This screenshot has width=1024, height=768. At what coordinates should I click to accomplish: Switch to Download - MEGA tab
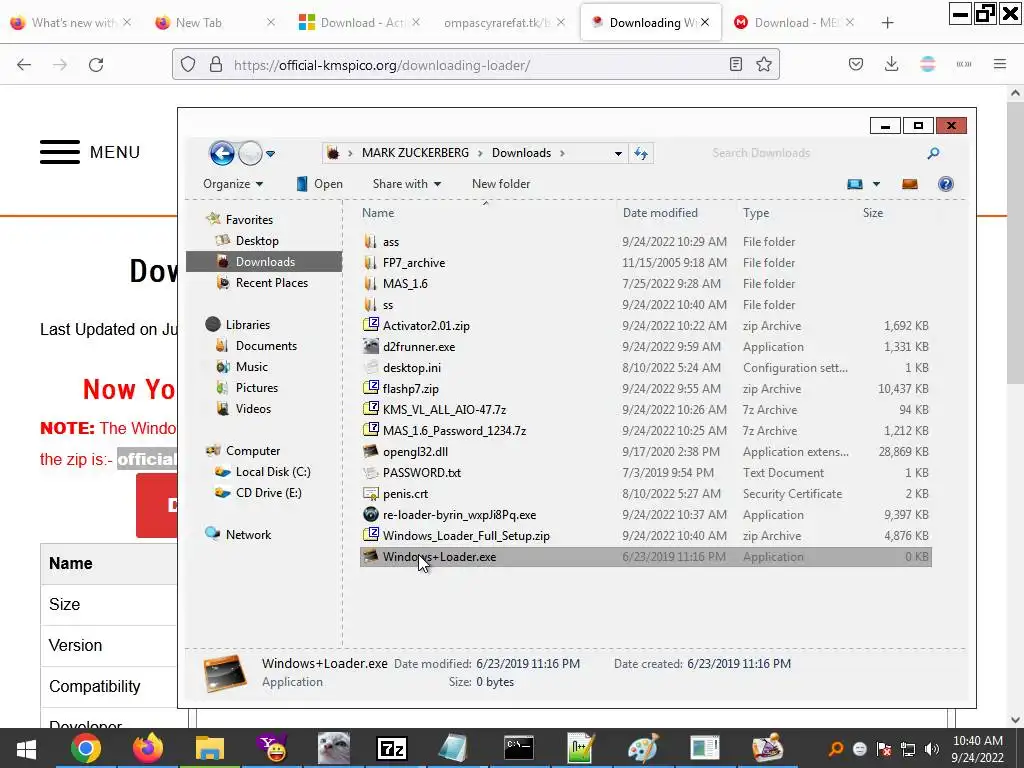pos(793,23)
